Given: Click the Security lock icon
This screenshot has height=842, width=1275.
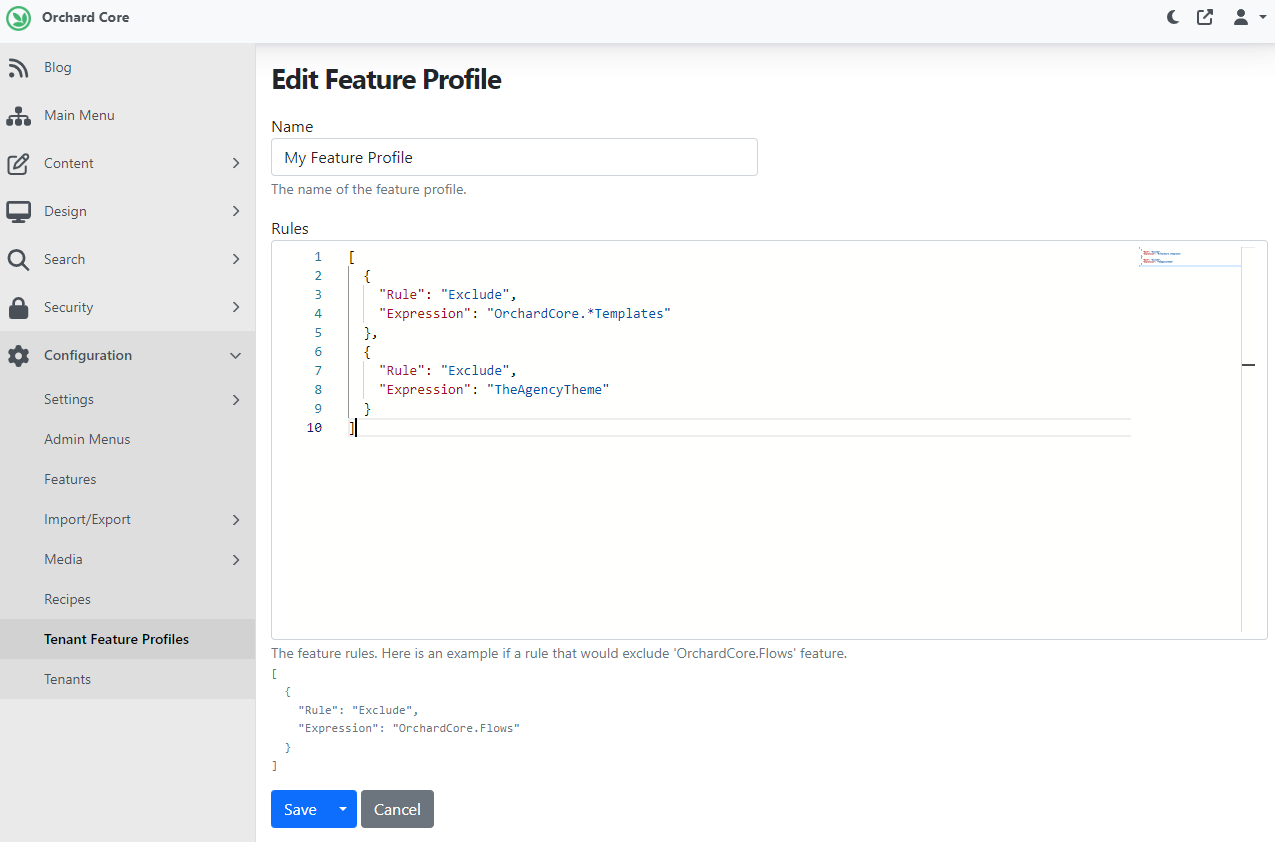Looking at the screenshot, I should pyautogui.click(x=18, y=307).
